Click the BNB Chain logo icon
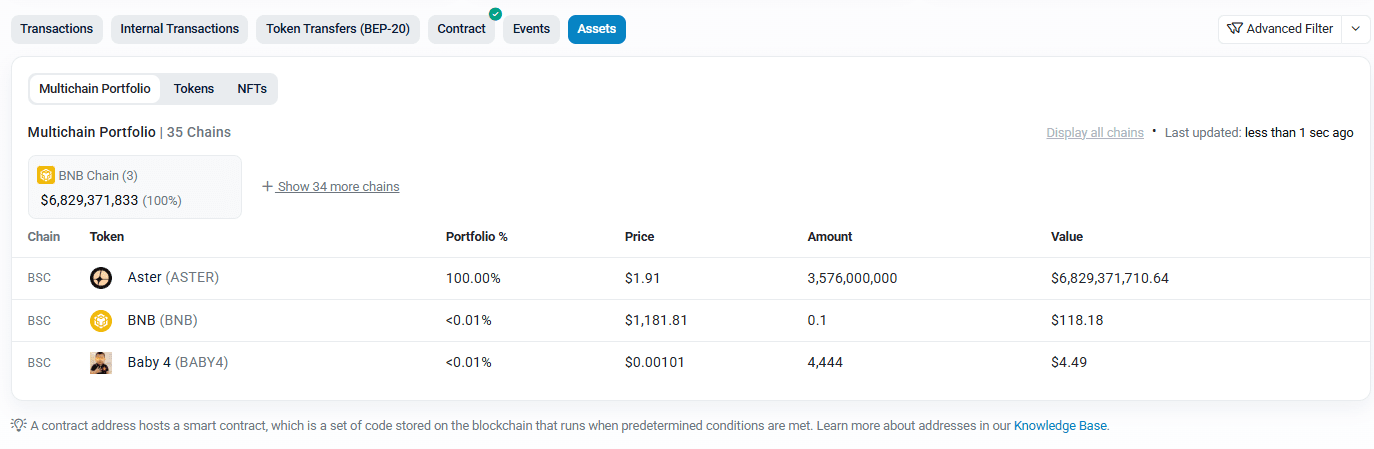The width and height of the screenshot is (1374, 449). pos(46,175)
